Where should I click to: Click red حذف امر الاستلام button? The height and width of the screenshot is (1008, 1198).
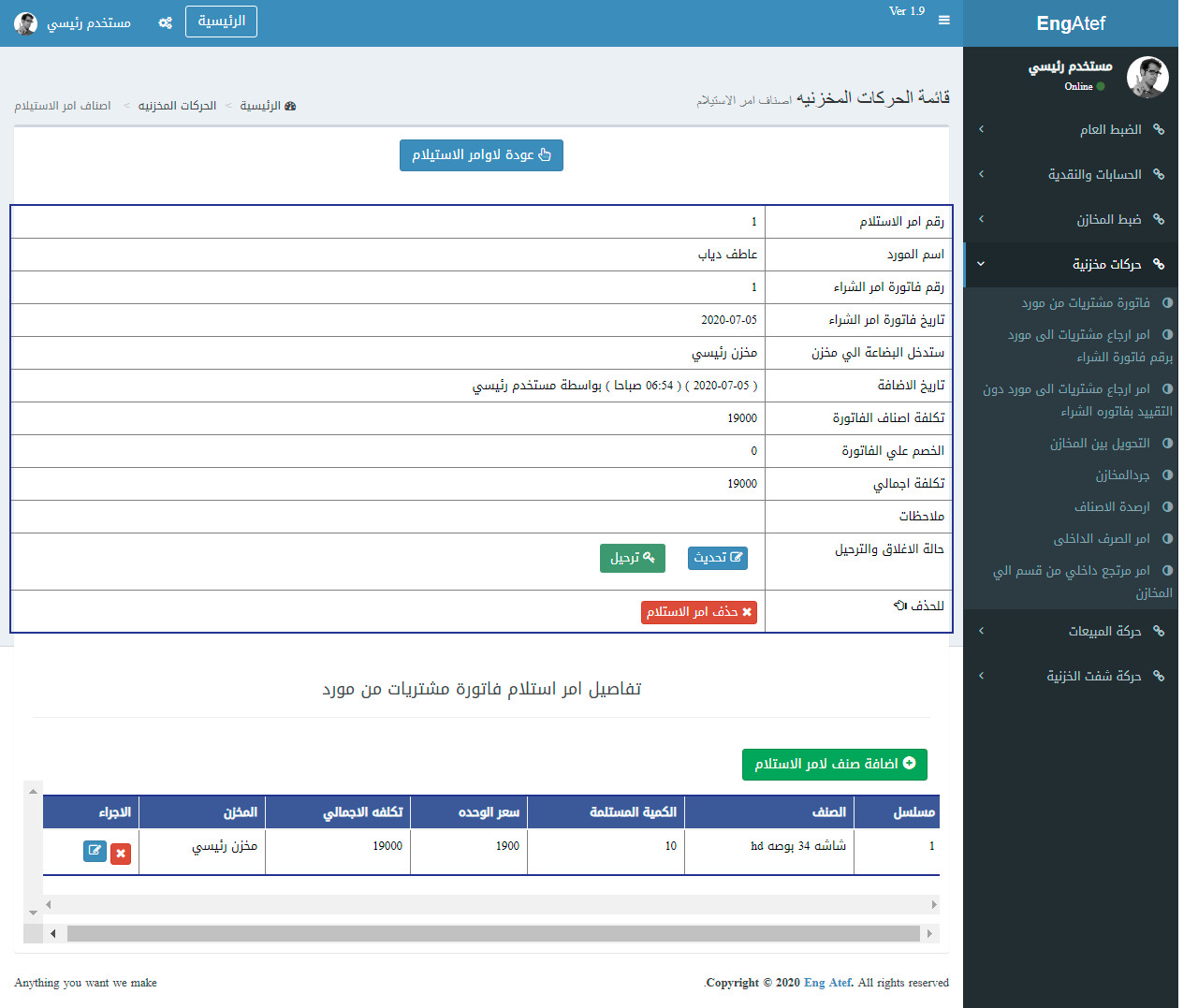click(x=699, y=612)
